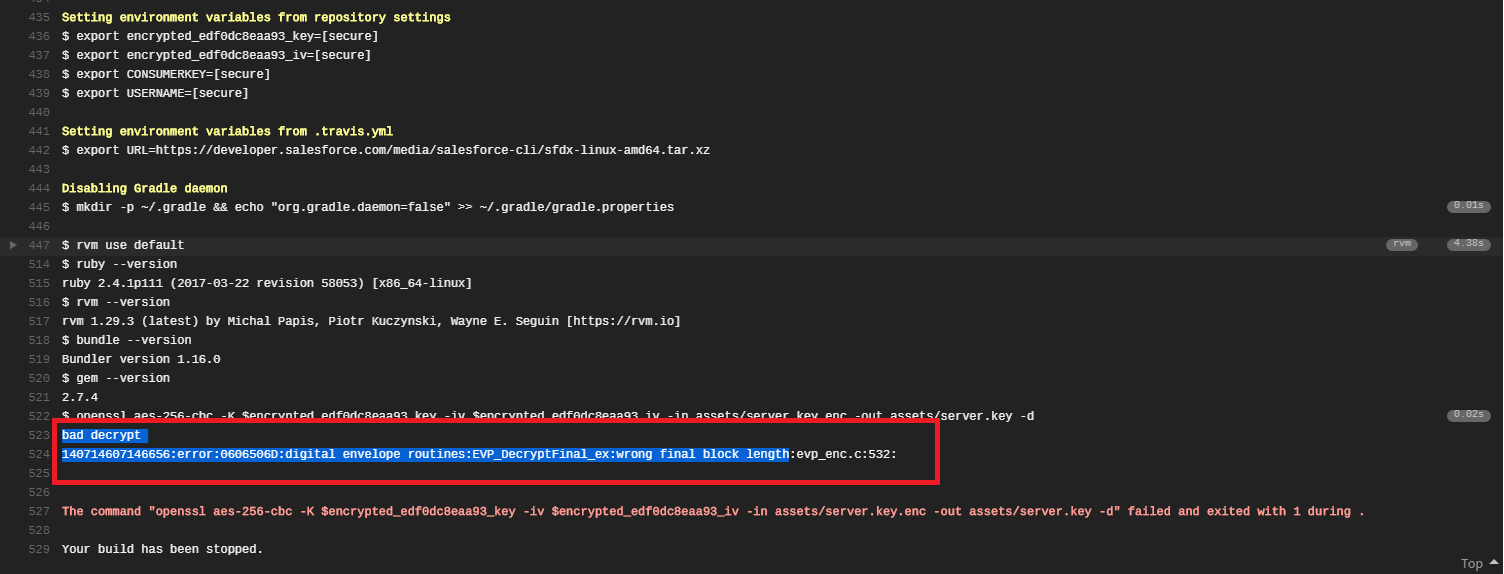Image resolution: width=1504 pixels, height=574 pixels.
Task: Click the 0.02s duration badge on openssl line
Action: [x=1466, y=415]
